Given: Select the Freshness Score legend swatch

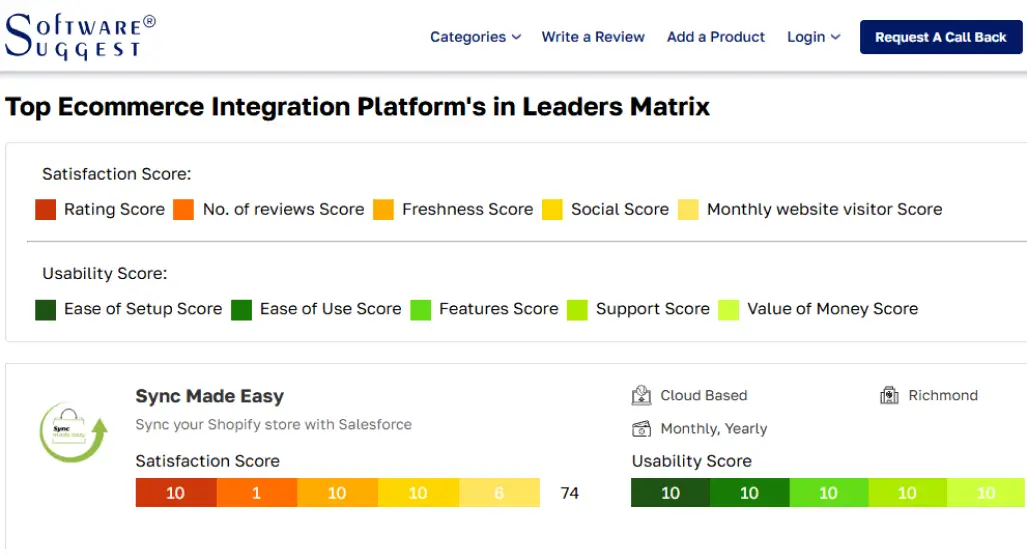Looking at the screenshot, I should point(383,210).
